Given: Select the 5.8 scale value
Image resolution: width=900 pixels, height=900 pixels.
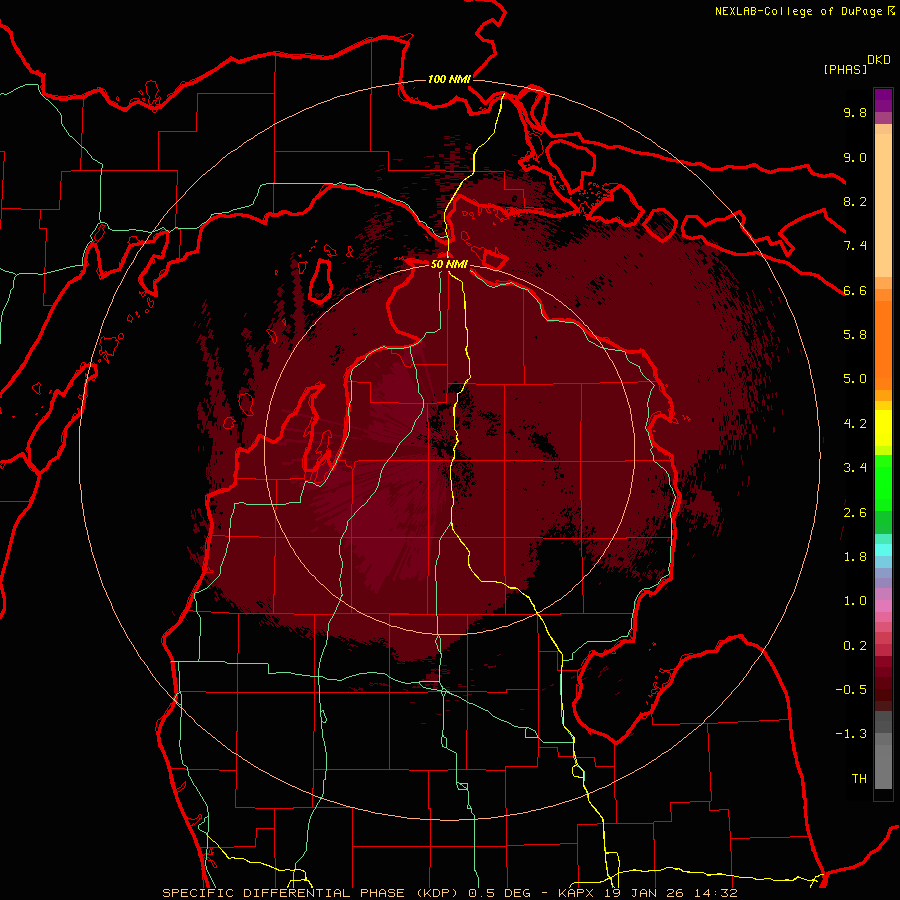Looking at the screenshot, I should tap(855, 335).
